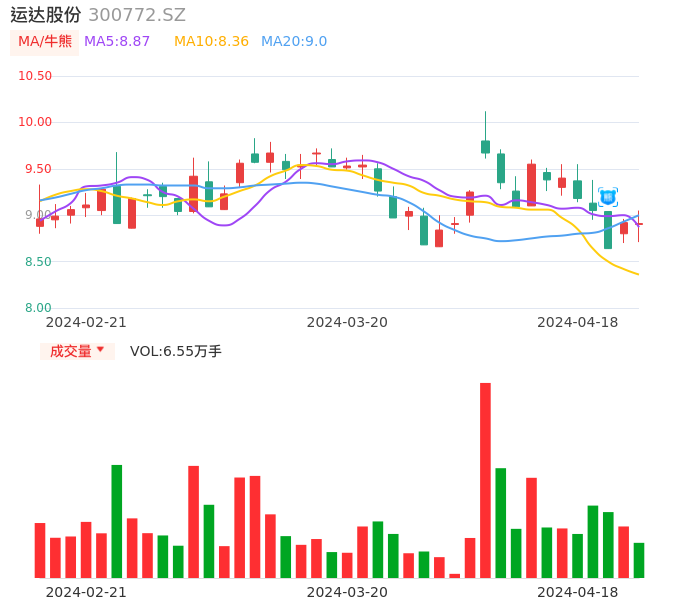Click the first red volume bar on left

click(x=40, y=550)
